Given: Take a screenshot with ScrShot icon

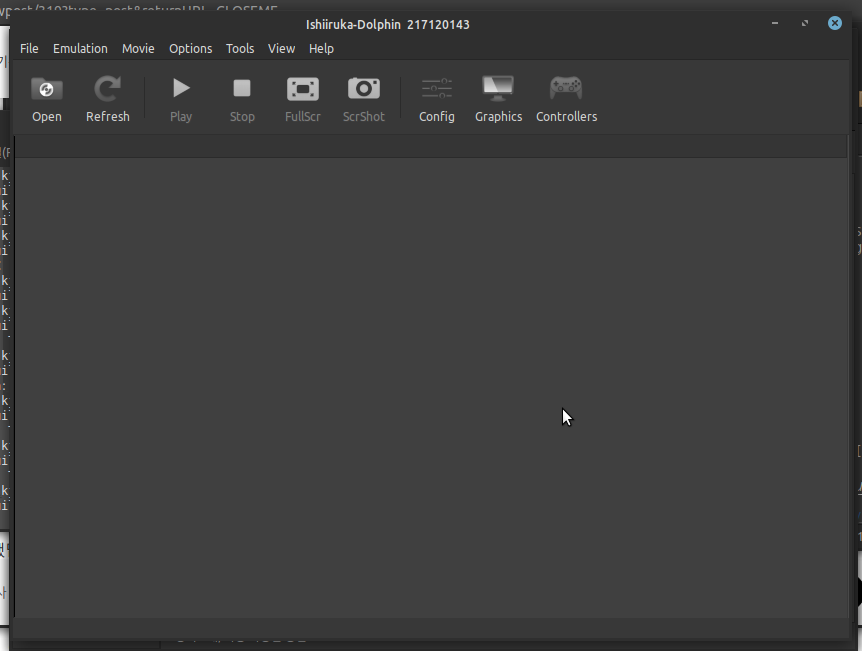Looking at the screenshot, I should [363, 100].
